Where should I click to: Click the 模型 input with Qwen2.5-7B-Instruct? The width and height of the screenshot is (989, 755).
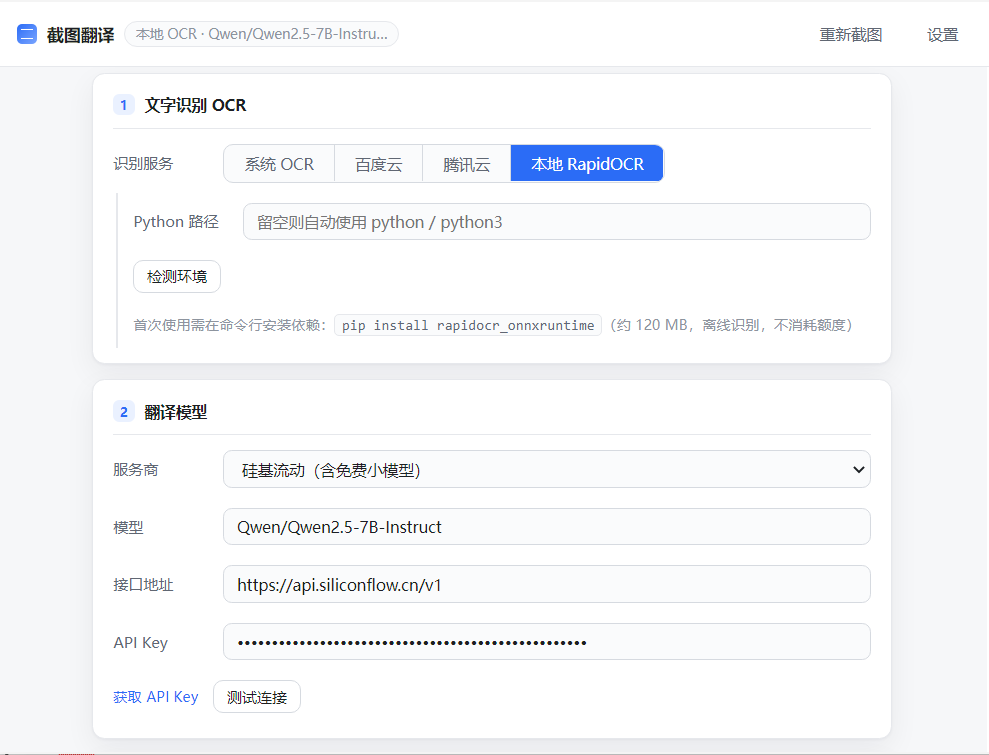tap(546, 527)
